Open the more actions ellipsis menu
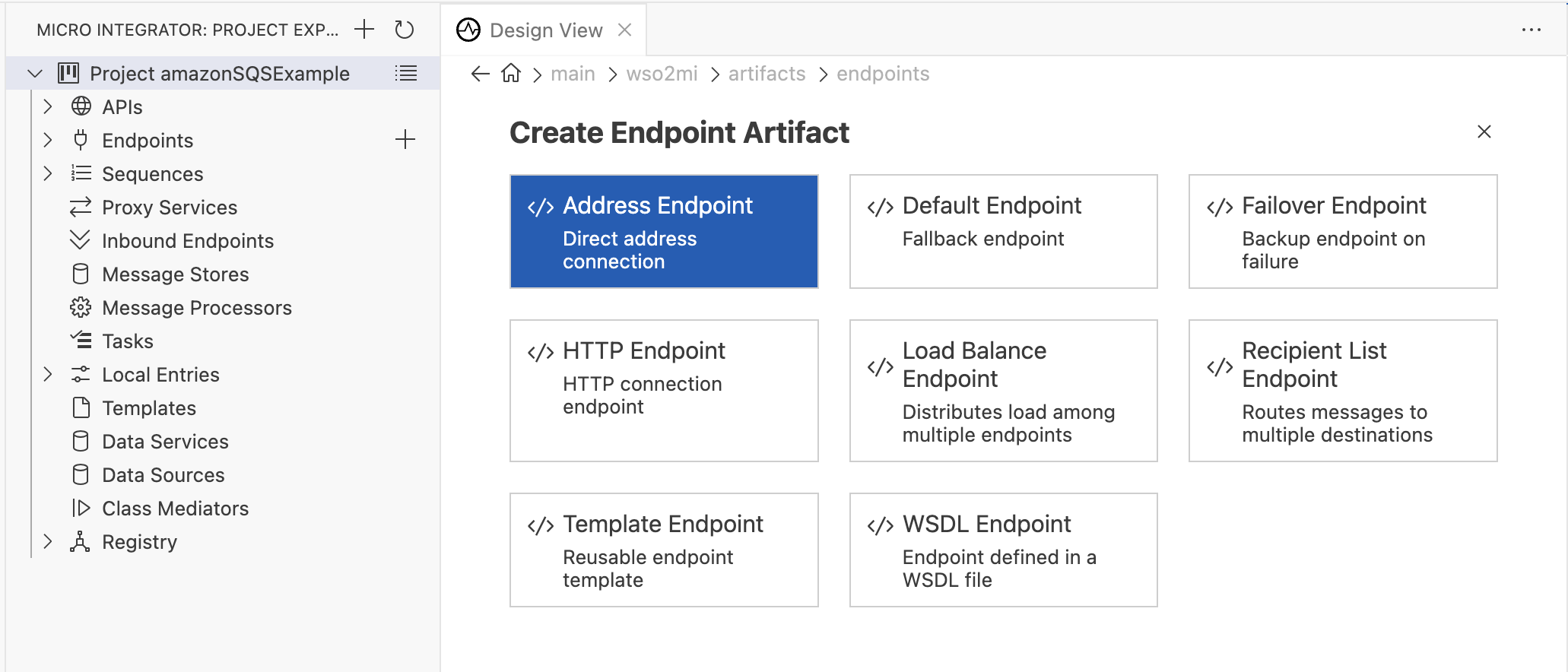The width and height of the screenshot is (1568, 672). tap(1531, 30)
